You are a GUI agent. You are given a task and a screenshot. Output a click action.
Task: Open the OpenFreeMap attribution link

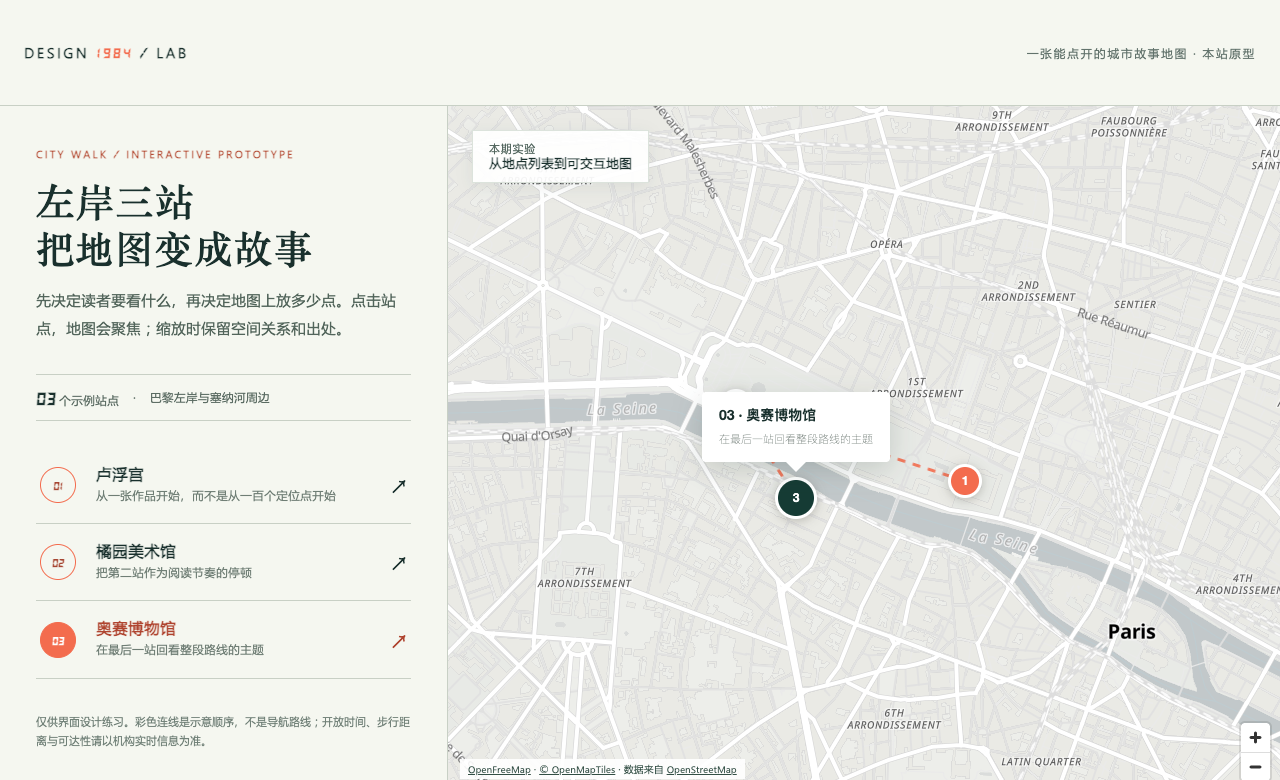tap(499, 770)
